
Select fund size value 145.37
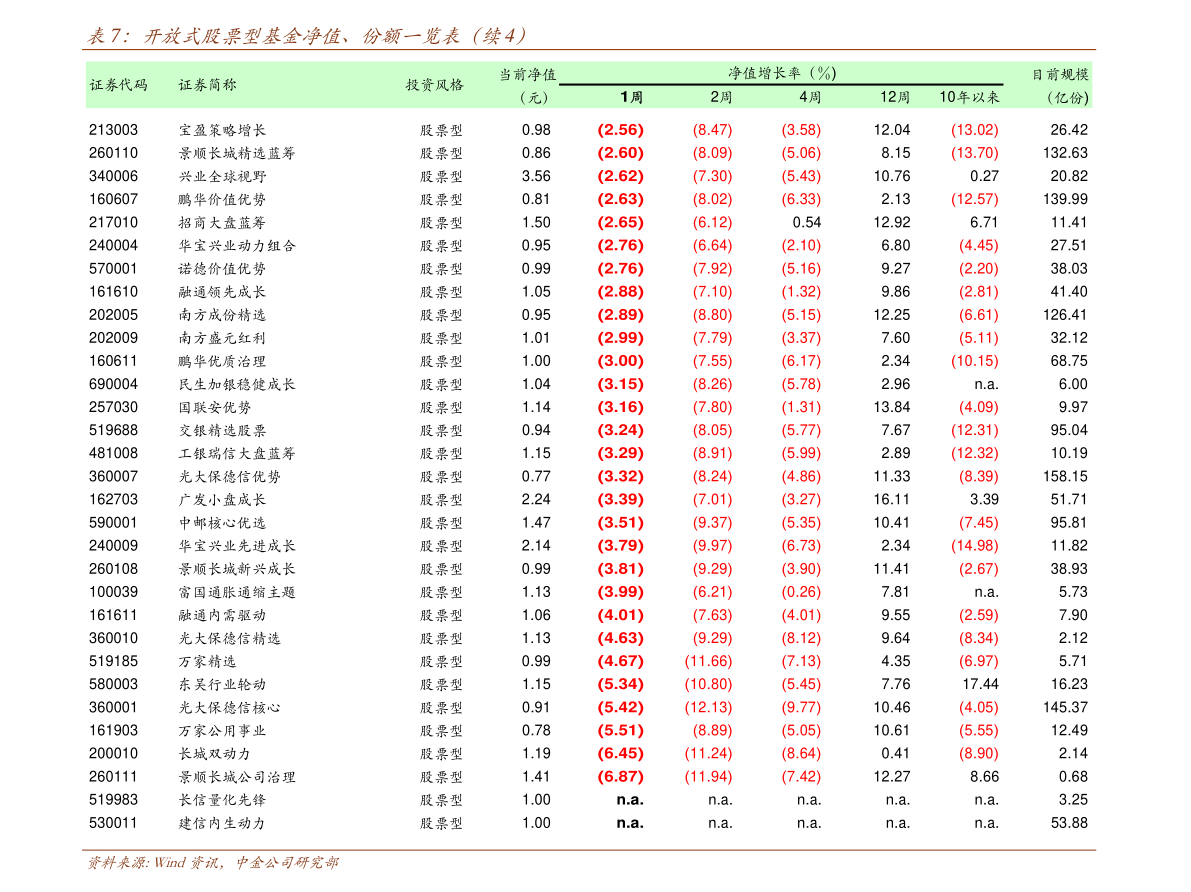tap(1066, 707)
